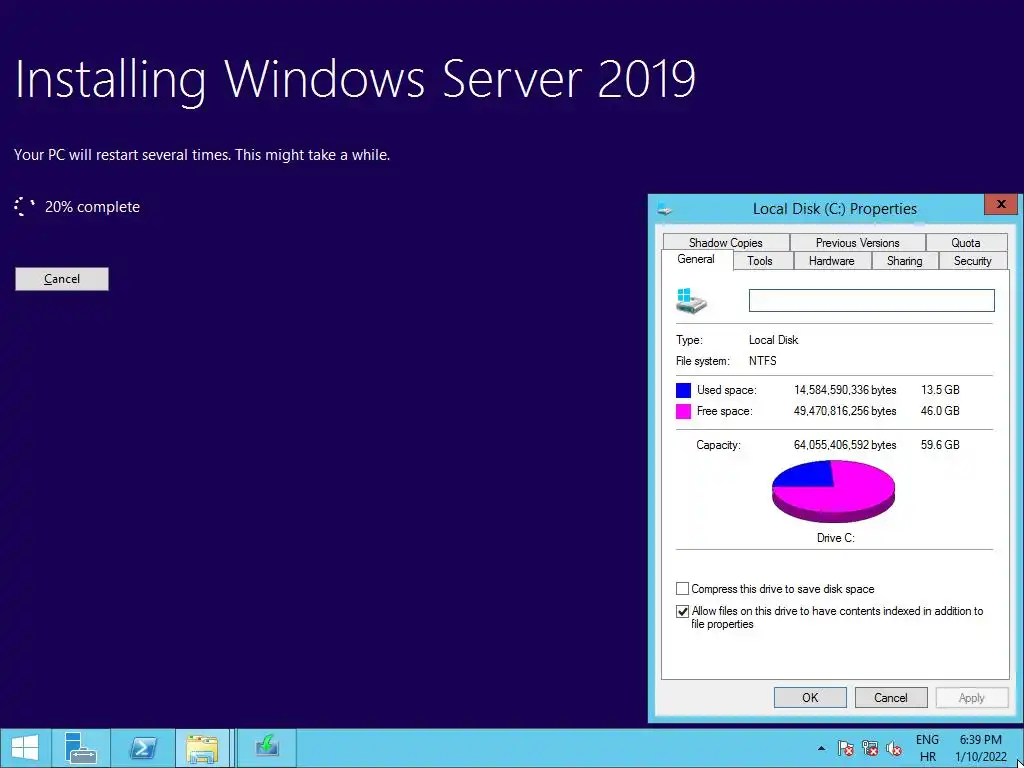The image size is (1024, 768).
Task: Click the 59.6 GB capacity text
Action: (940, 445)
